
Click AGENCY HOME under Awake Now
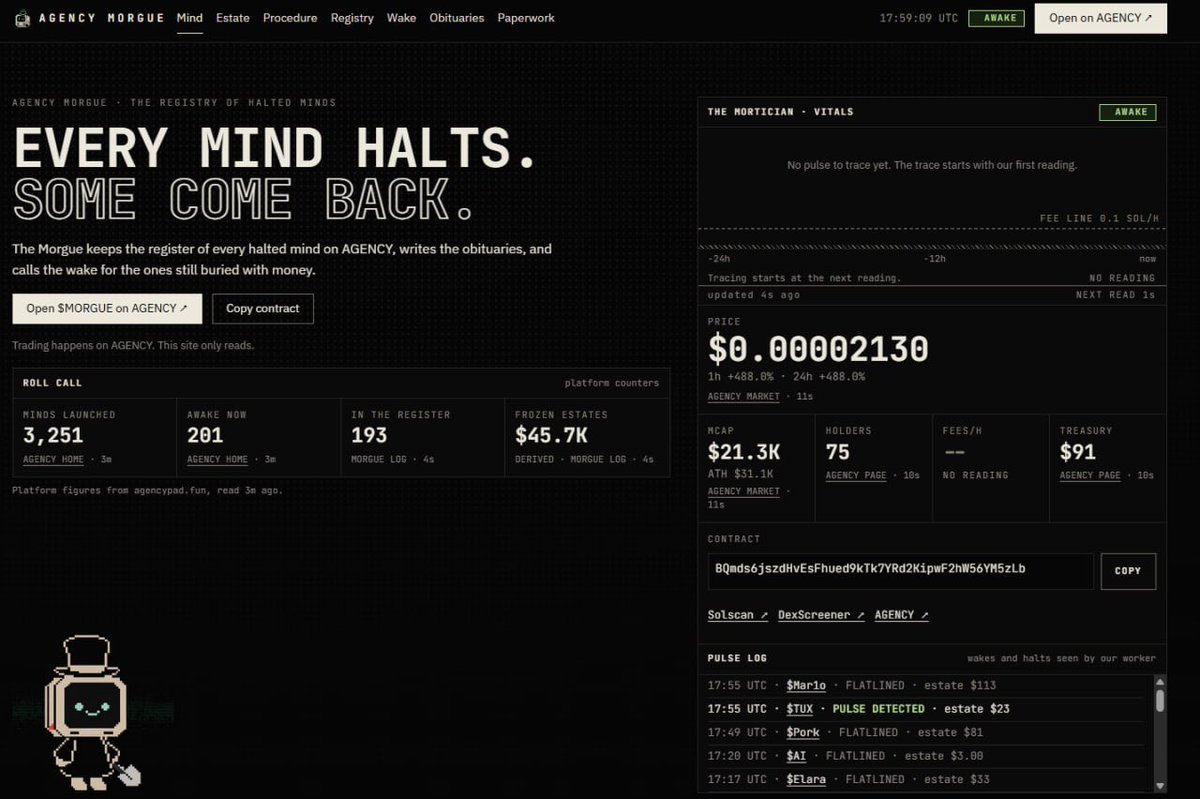tap(217, 459)
